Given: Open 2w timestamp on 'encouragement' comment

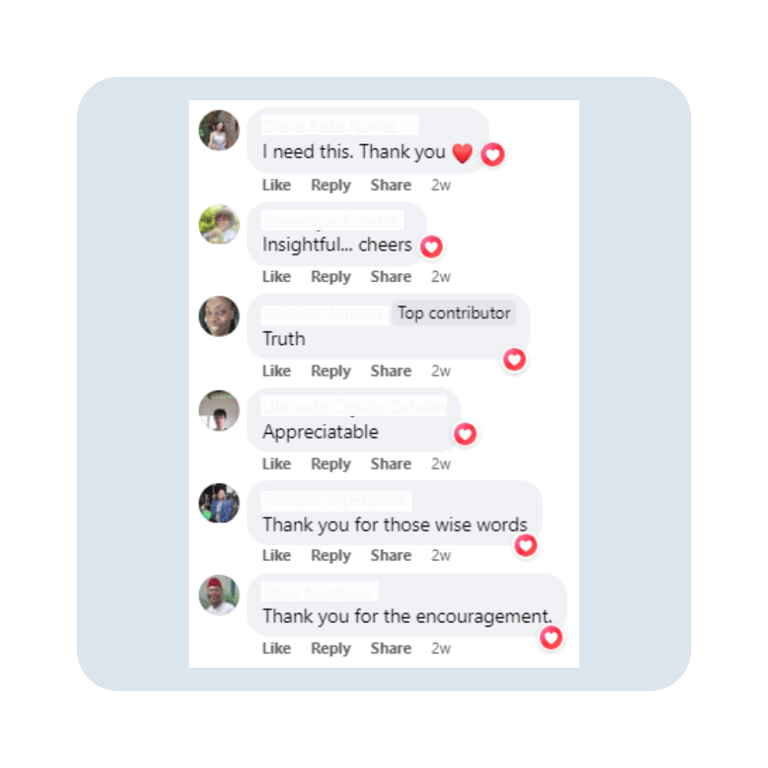Looking at the screenshot, I should (441, 648).
